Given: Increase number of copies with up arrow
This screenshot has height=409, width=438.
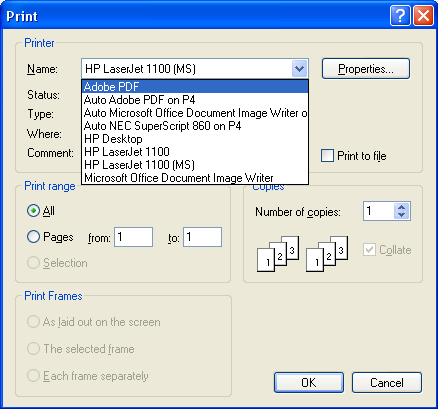Looking at the screenshot, I should (x=402, y=207).
